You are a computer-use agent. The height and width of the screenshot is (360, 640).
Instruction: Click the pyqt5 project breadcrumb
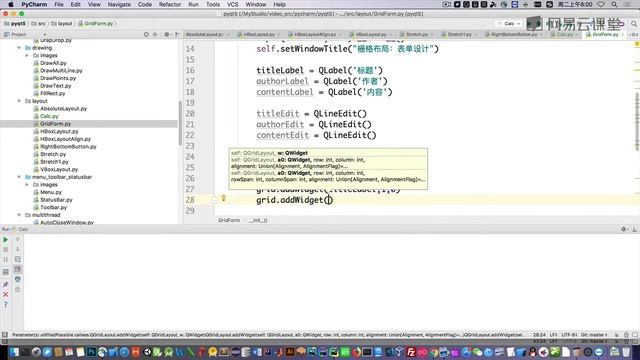[x=15, y=24]
